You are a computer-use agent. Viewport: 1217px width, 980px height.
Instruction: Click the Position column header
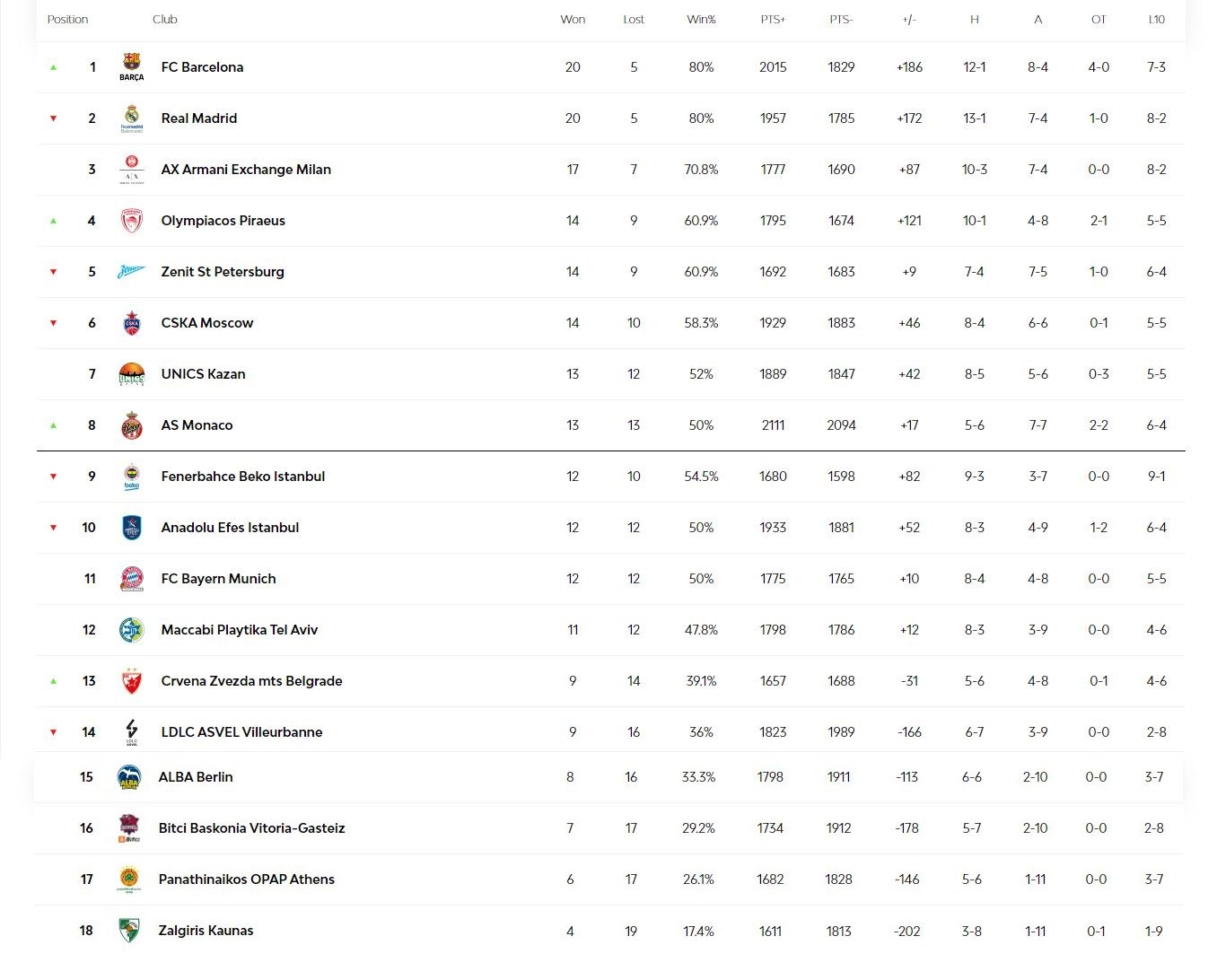pyautogui.click(x=67, y=19)
